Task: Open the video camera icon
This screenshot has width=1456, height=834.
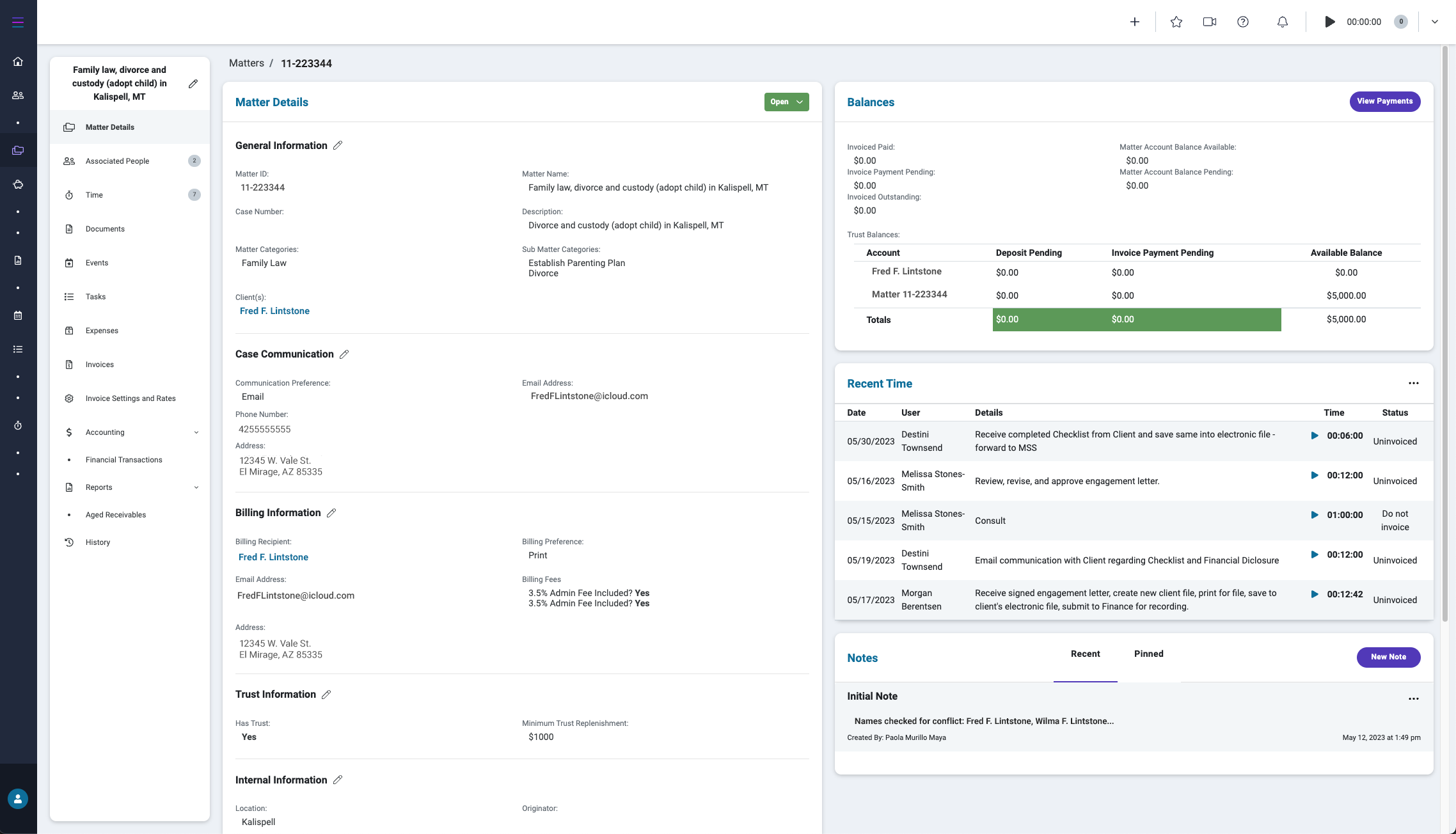Action: pyautogui.click(x=1209, y=22)
